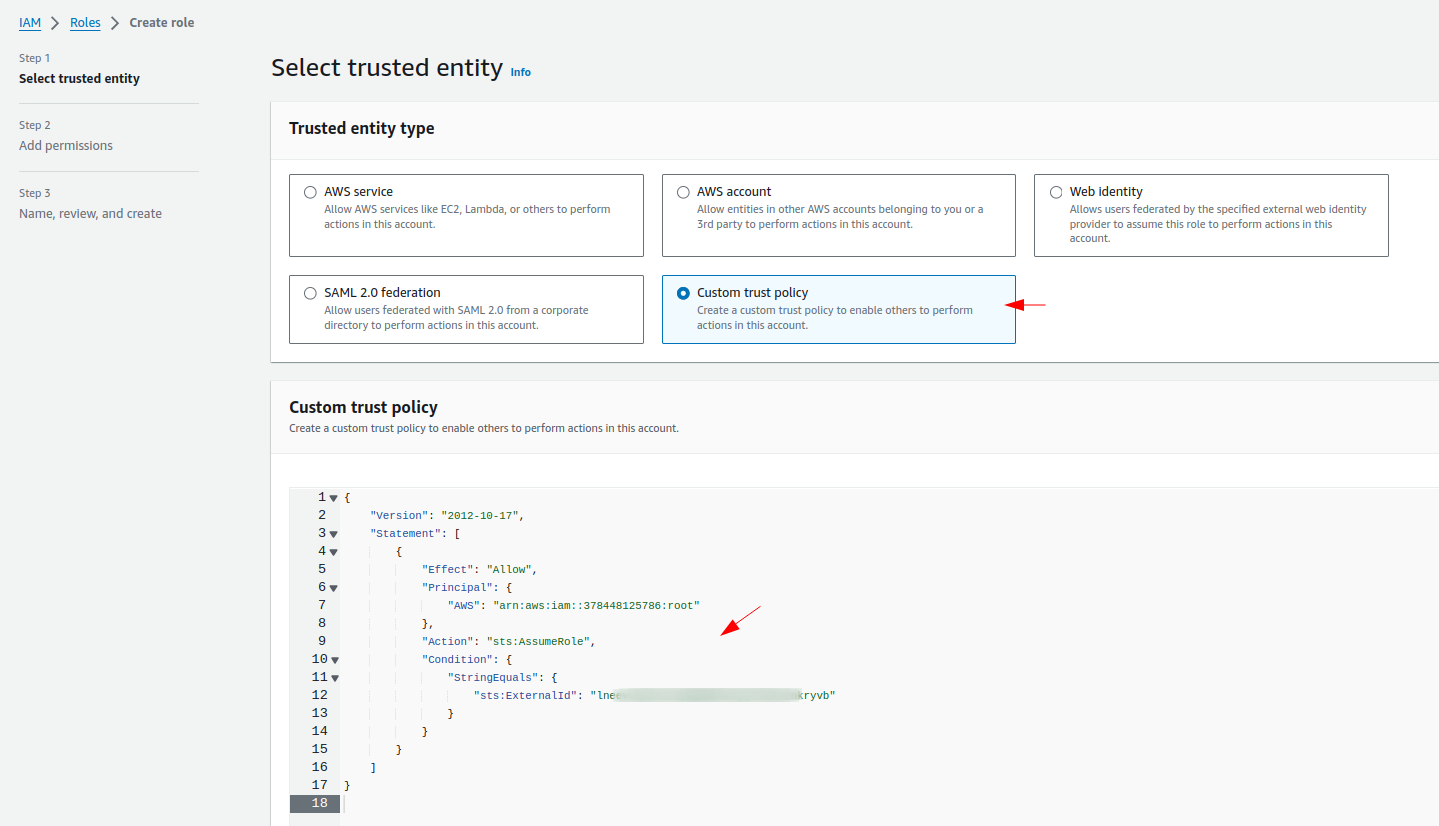
Task: Collapse the Statement array fold on line 3
Action: coord(334,534)
